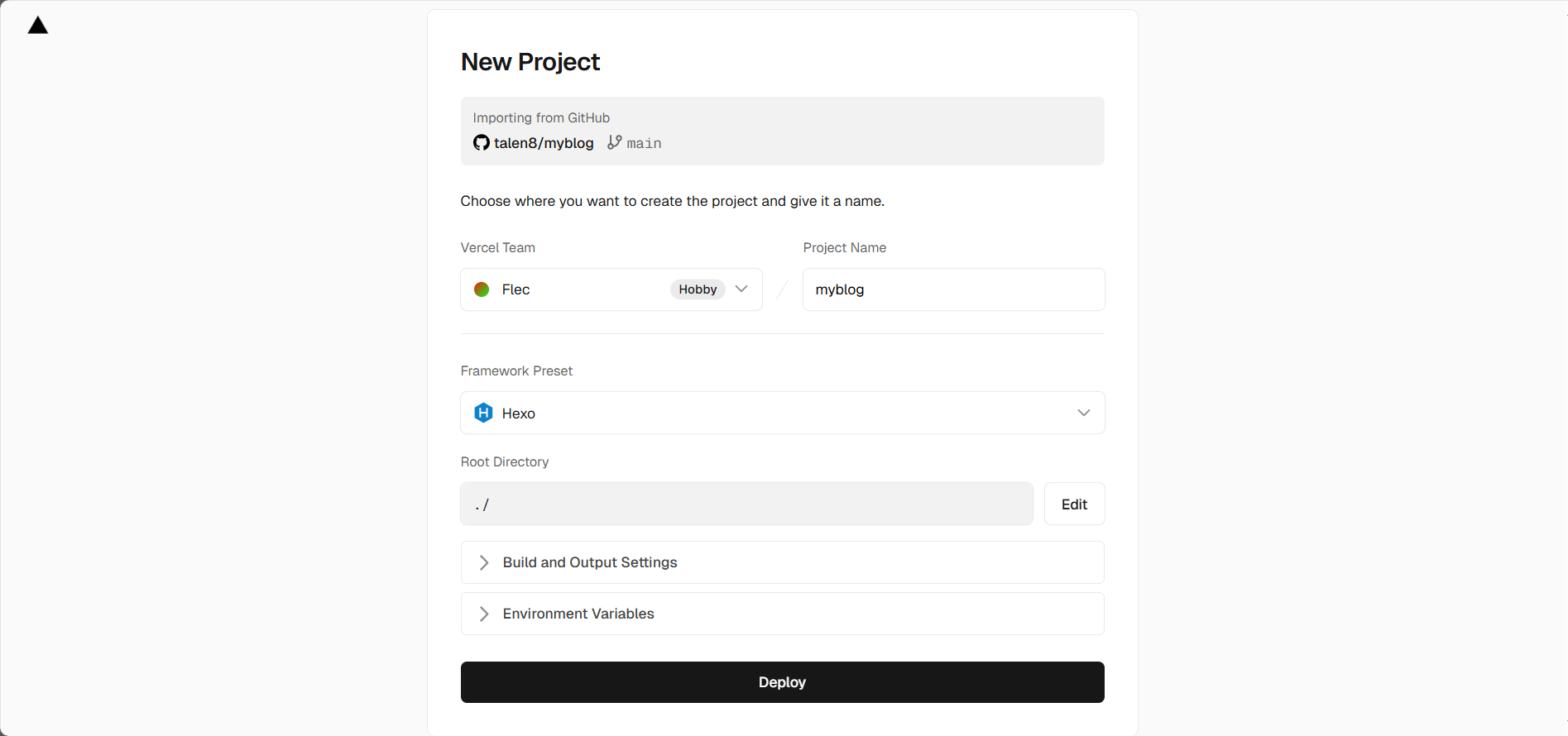The height and width of the screenshot is (736, 1568).
Task: Click the Framework Preset dropdown arrow
Action: [x=1083, y=413]
